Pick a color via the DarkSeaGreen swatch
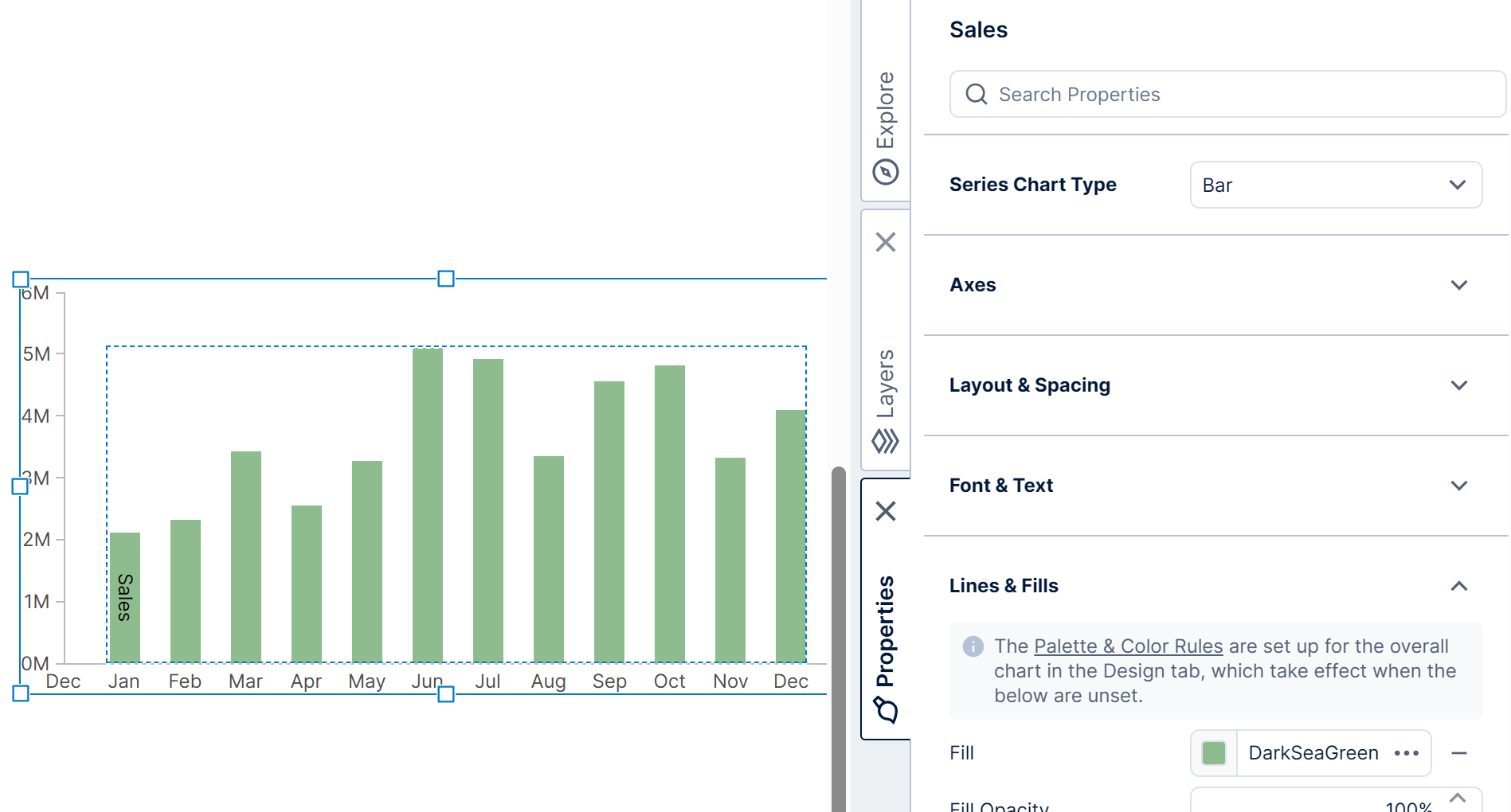 pos(1213,753)
